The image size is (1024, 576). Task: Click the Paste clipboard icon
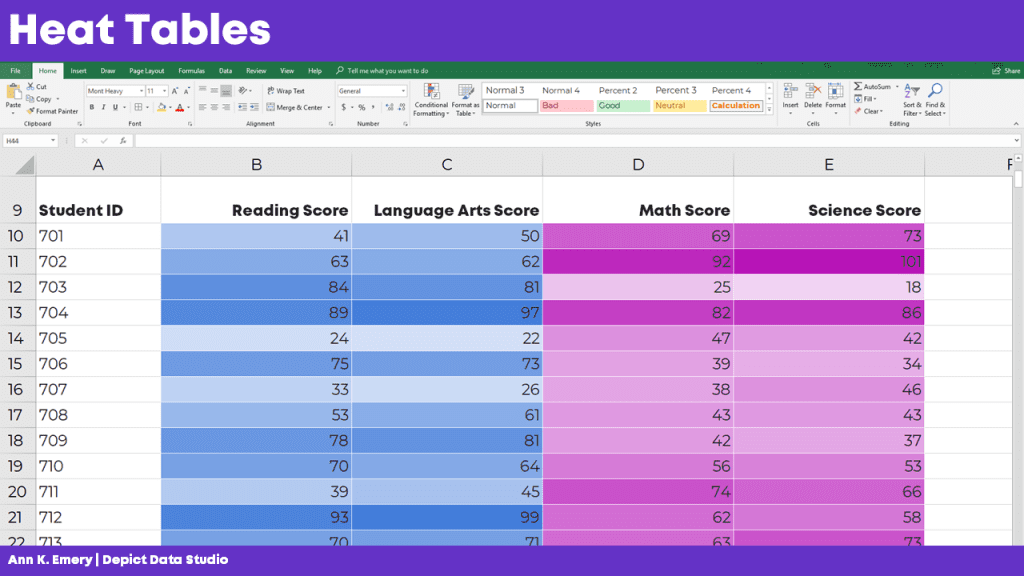click(13, 93)
